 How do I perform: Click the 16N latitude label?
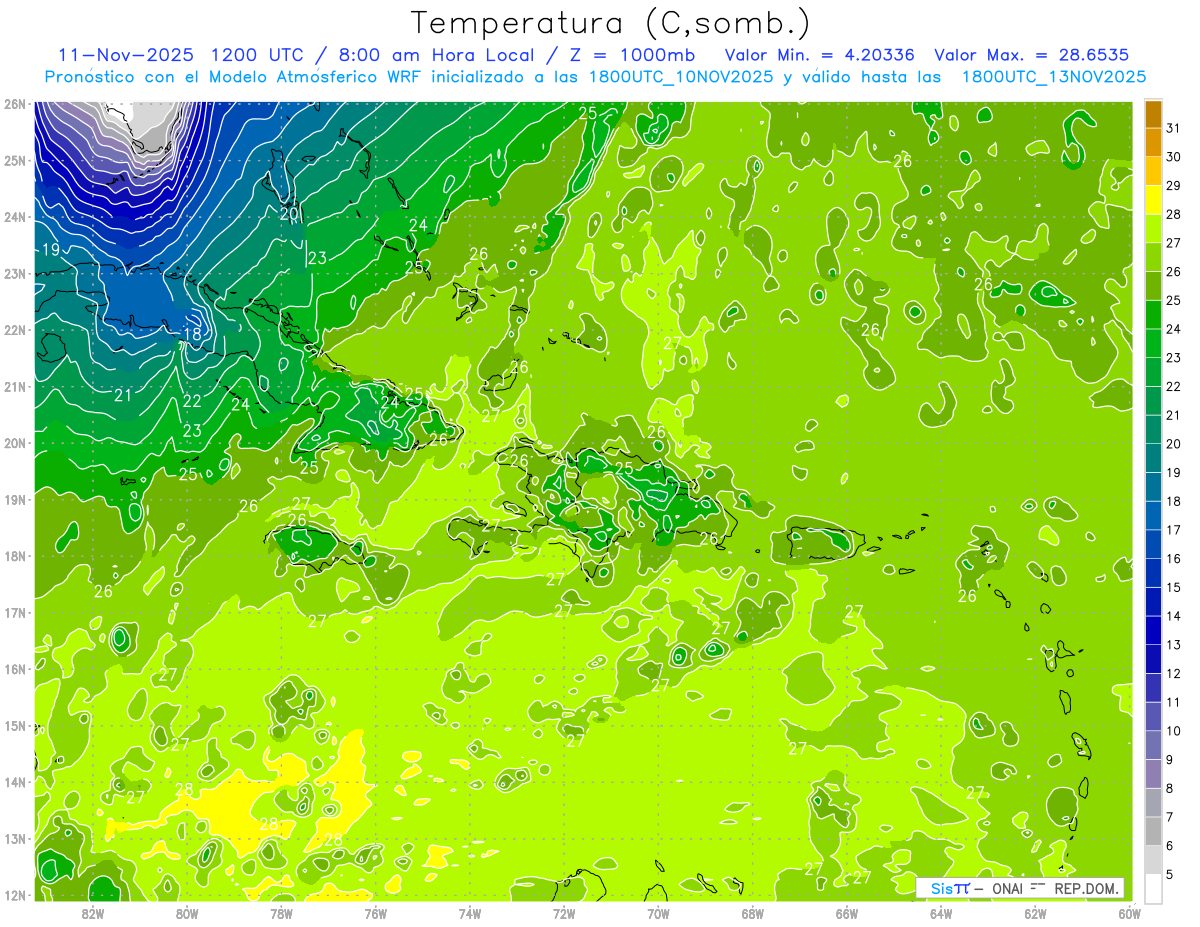tap(14, 669)
